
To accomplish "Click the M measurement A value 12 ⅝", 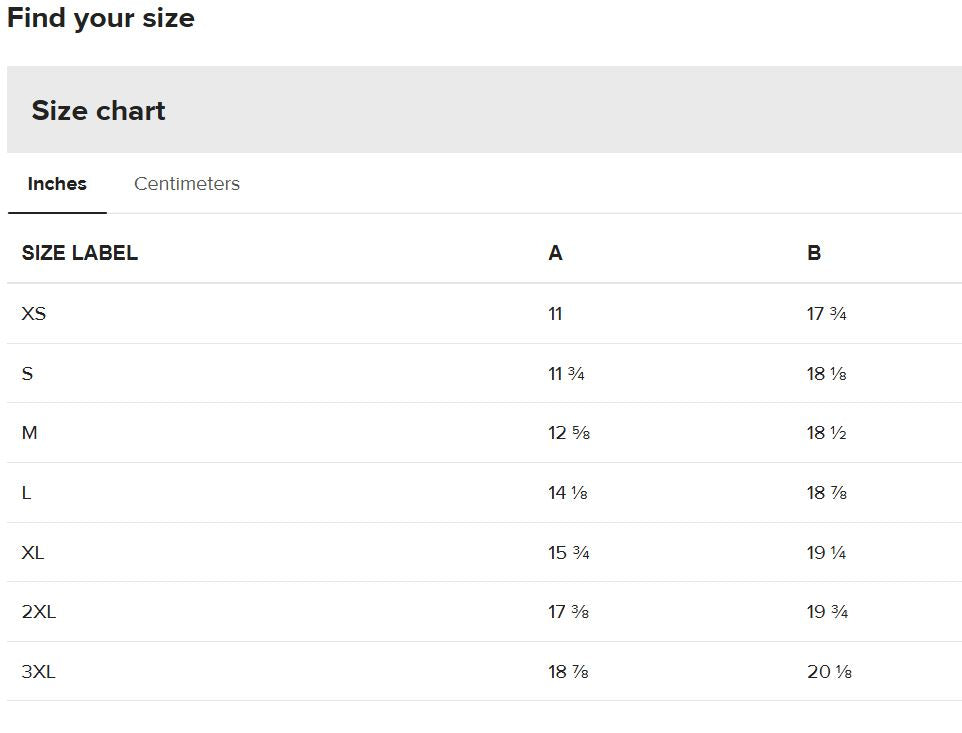I will [x=569, y=433].
